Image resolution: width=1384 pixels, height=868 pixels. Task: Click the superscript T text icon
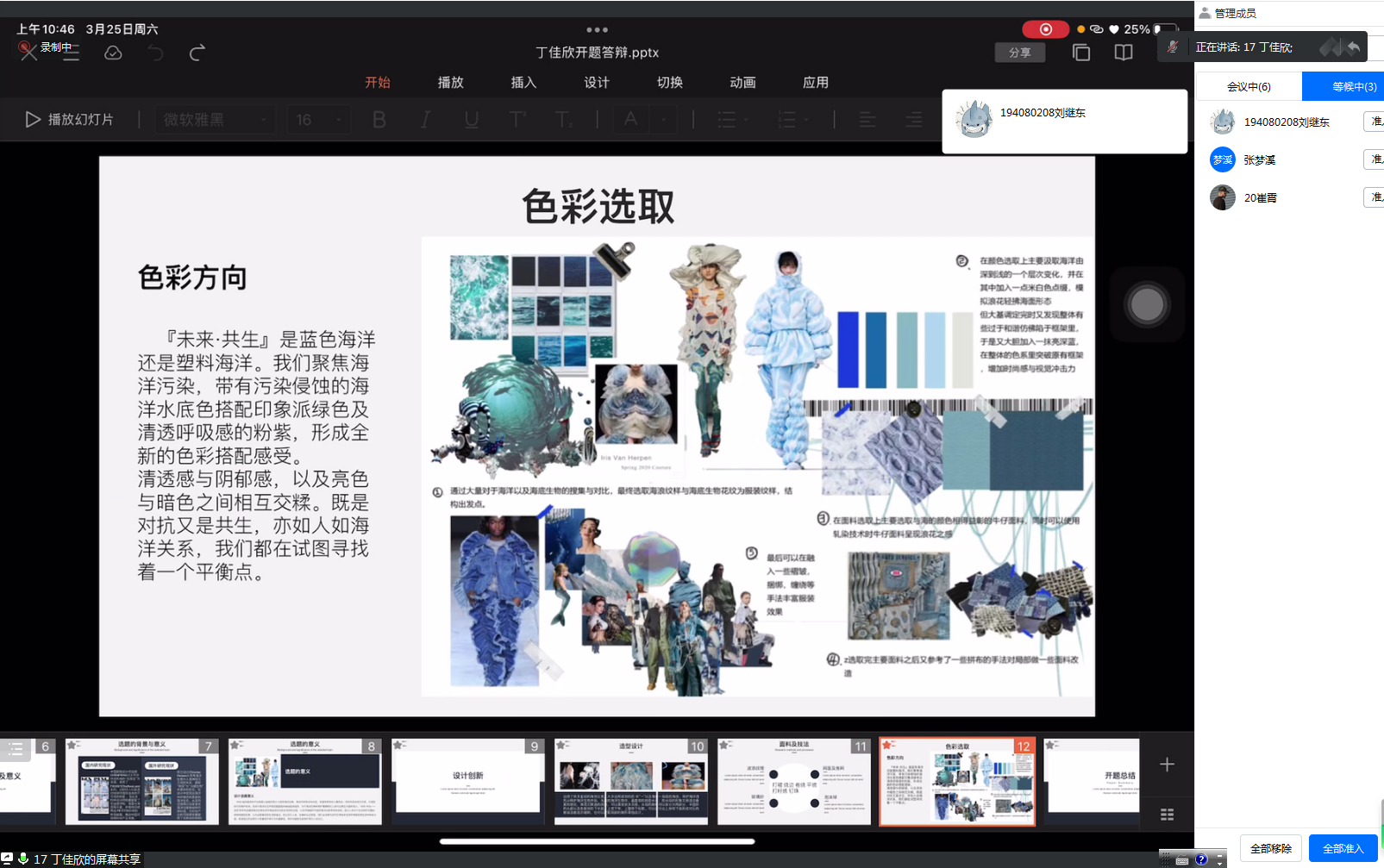pos(517,120)
